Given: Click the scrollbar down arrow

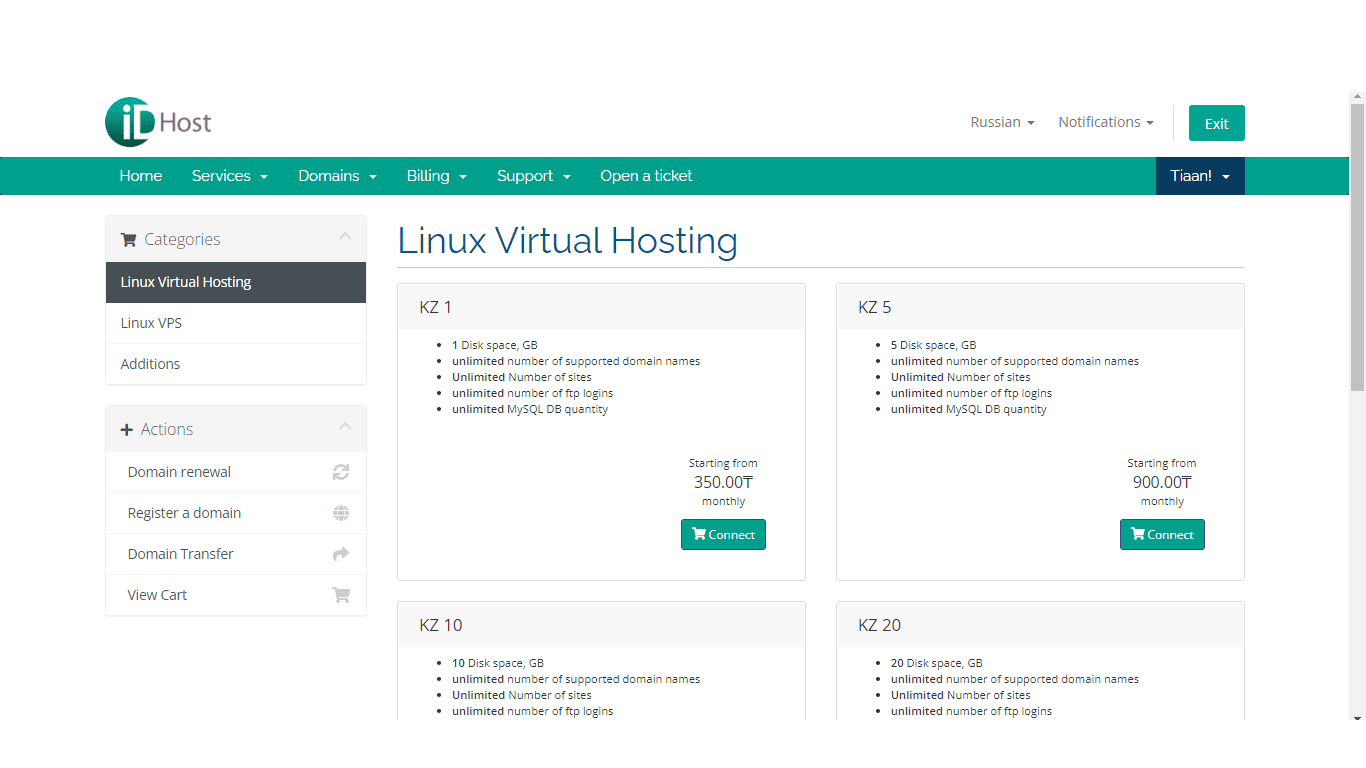Looking at the screenshot, I should point(1357,718).
